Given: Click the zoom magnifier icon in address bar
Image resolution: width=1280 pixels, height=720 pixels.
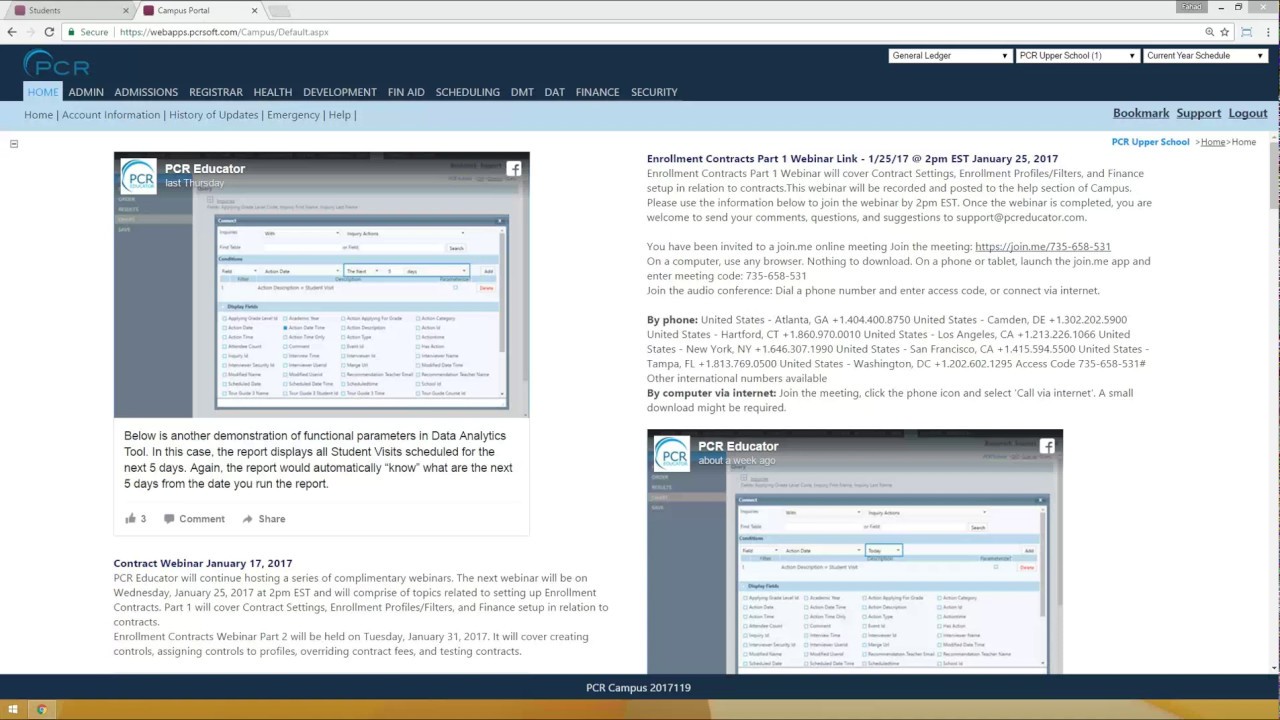Looking at the screenshot, I should (x=1209, y=32).
